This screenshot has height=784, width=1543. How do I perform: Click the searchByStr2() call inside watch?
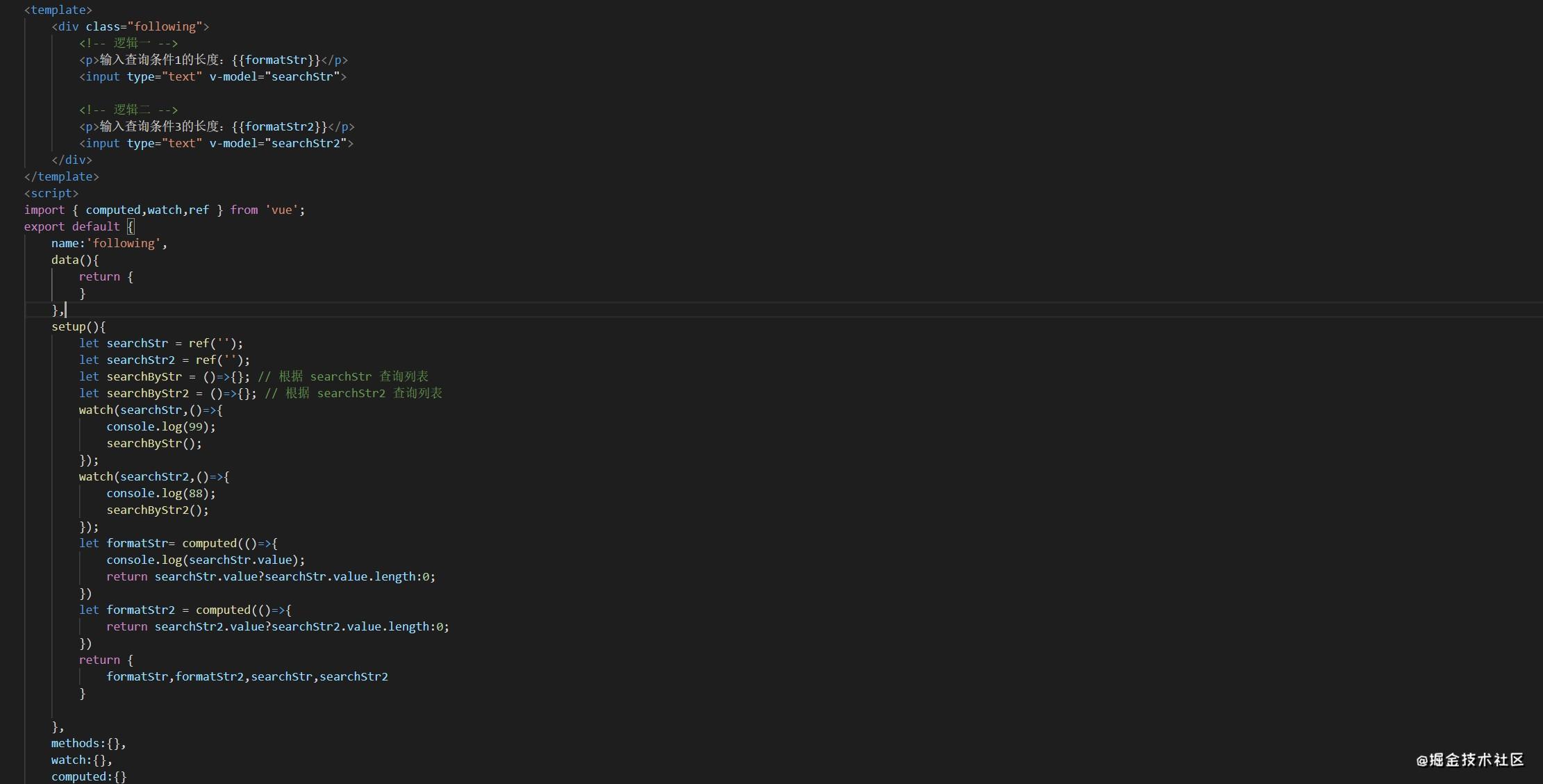point(158,510)
